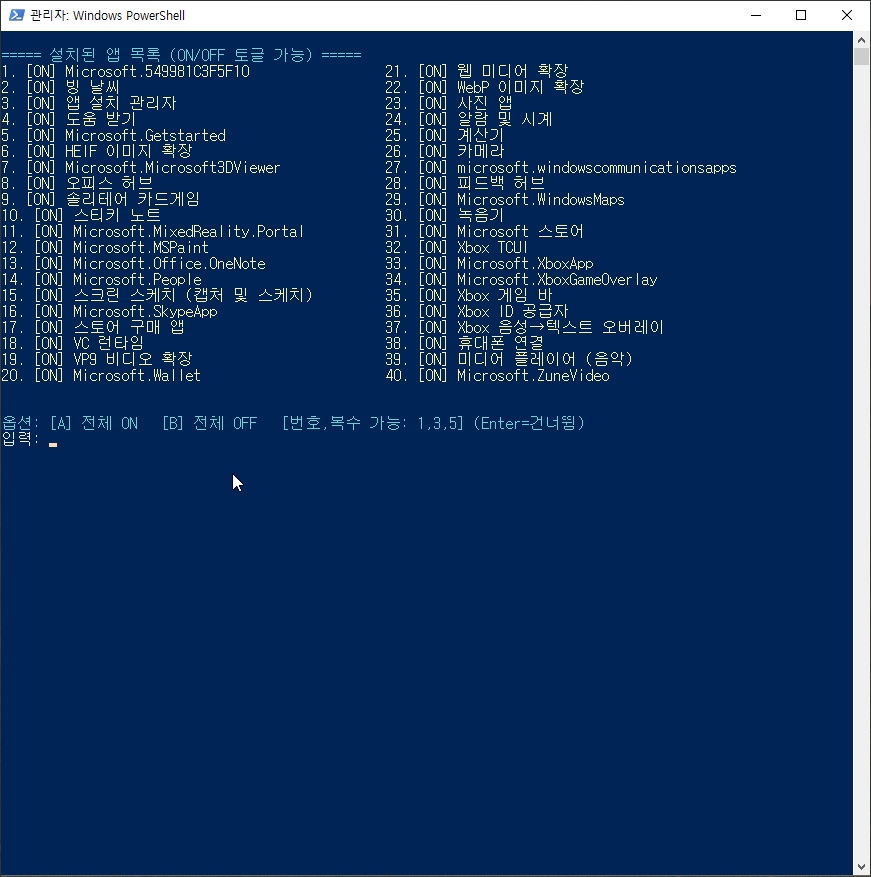Image resolution: width=871 pixels, height=877 pixels.
Task: Click row 24 알람 및 시계
Action: coord(469,119)
